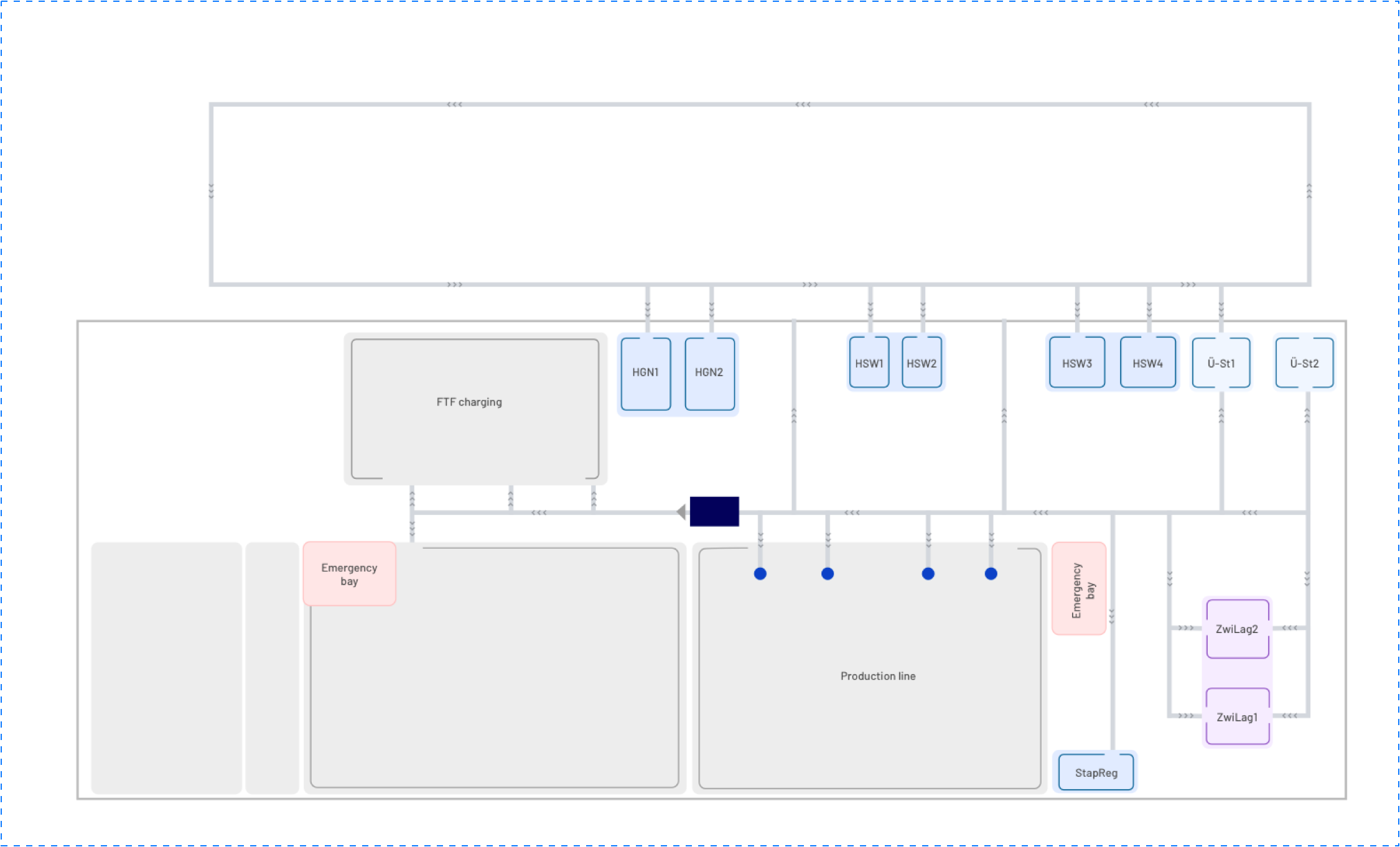Click the Production line area label
Viewport: 1400px width, 847px height.
[x=877, y=676]
